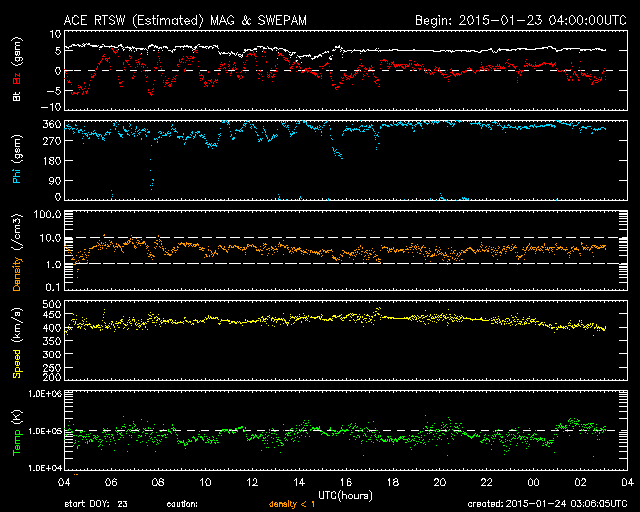Click the green Temp (K) axis label
640x512 pixels.
point(15,431)
